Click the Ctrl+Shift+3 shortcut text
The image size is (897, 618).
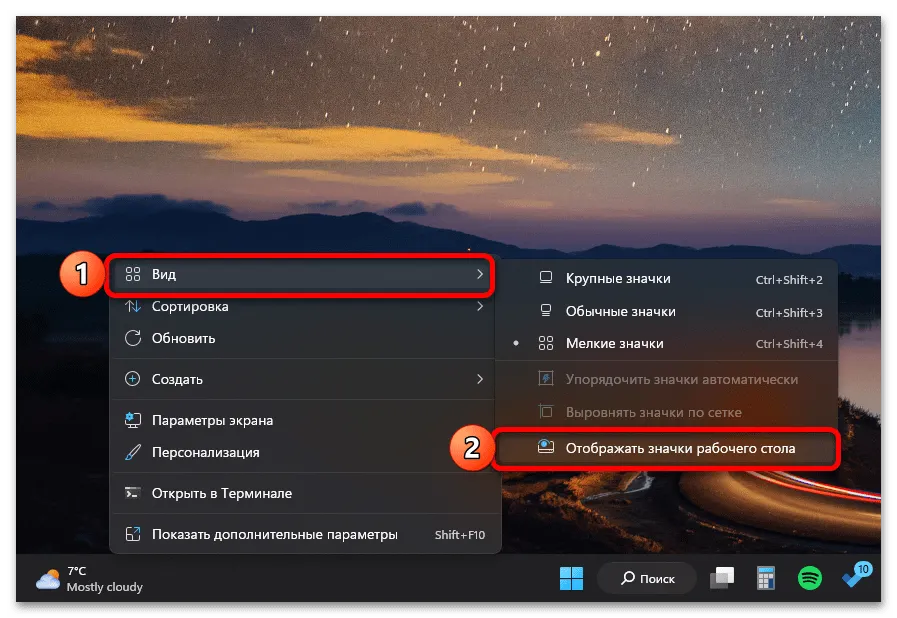click(x=789, y=312)
